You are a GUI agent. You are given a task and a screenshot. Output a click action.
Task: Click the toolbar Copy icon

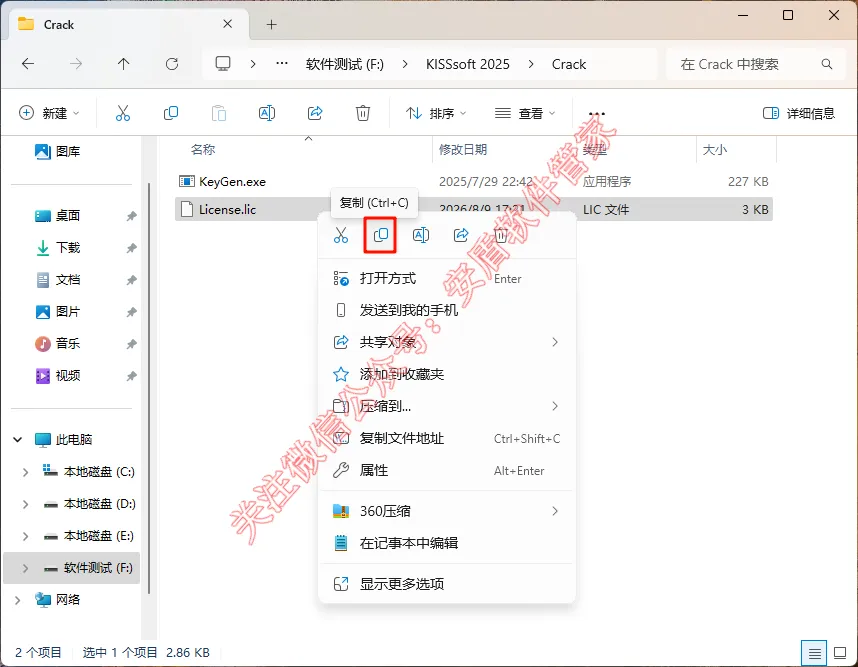pos(171,113)
